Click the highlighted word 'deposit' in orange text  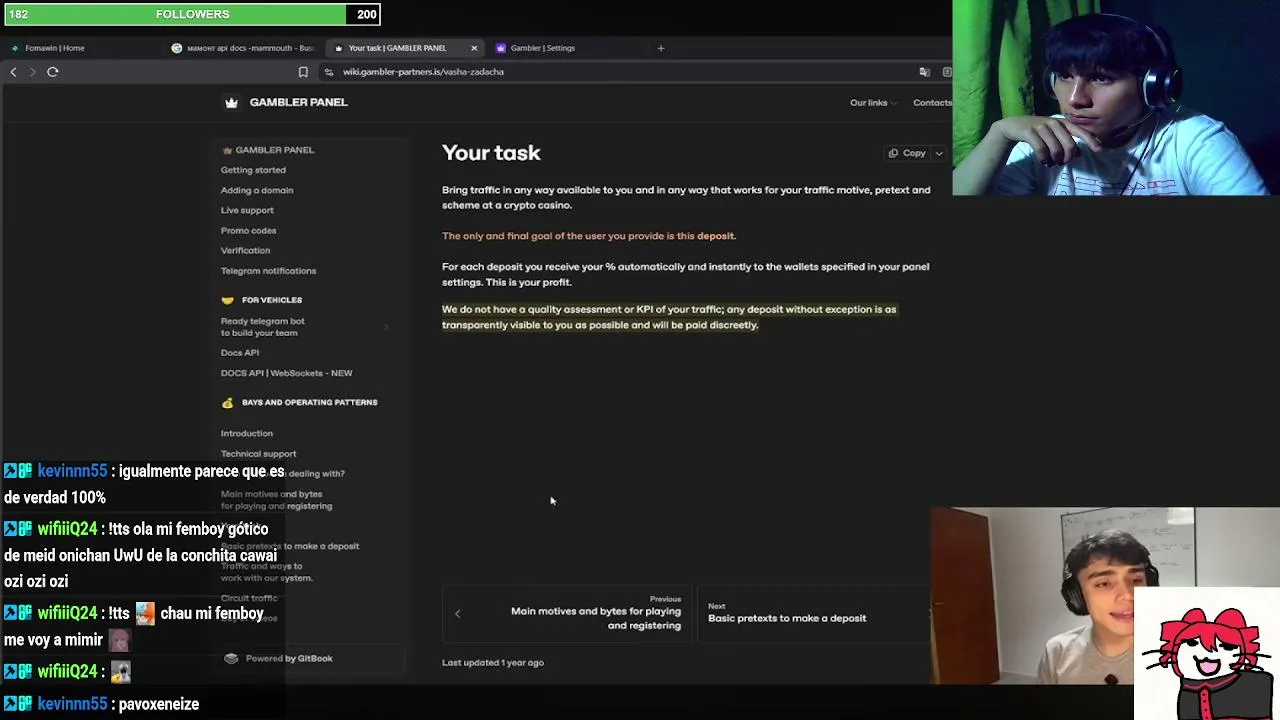[x=716, y=236]
